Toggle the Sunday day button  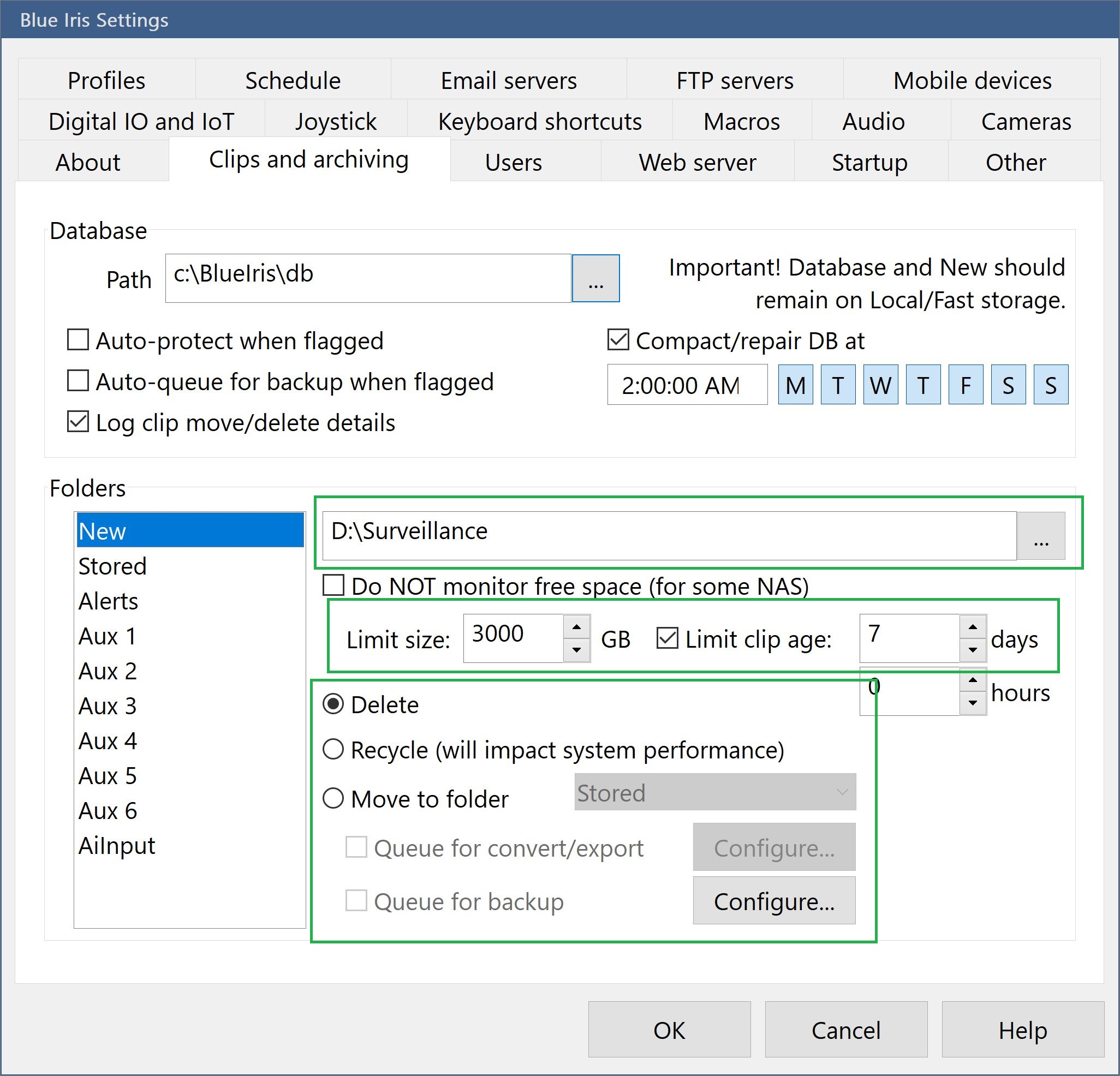point(1051,384)
